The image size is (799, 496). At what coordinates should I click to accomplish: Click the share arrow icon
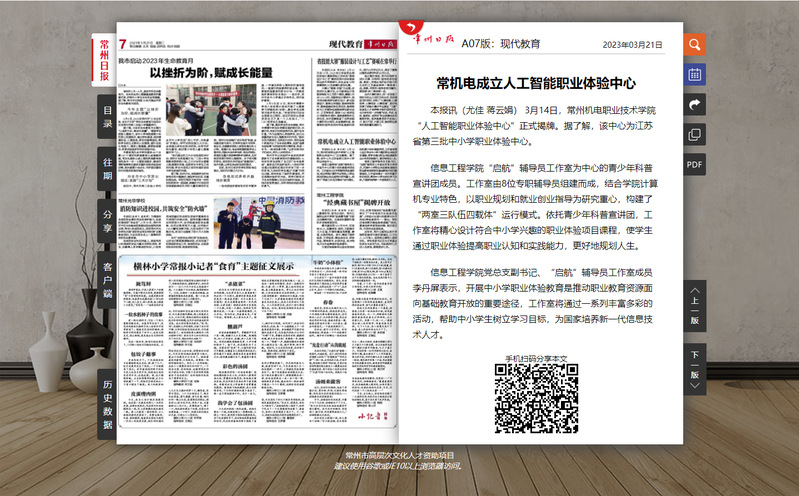694,104
